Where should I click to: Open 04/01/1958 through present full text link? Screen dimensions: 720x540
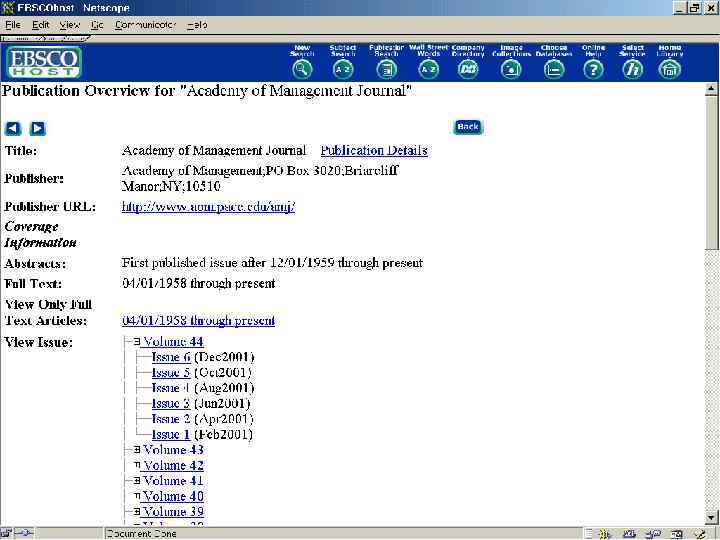pyautogui.click(x=198, y=321)
